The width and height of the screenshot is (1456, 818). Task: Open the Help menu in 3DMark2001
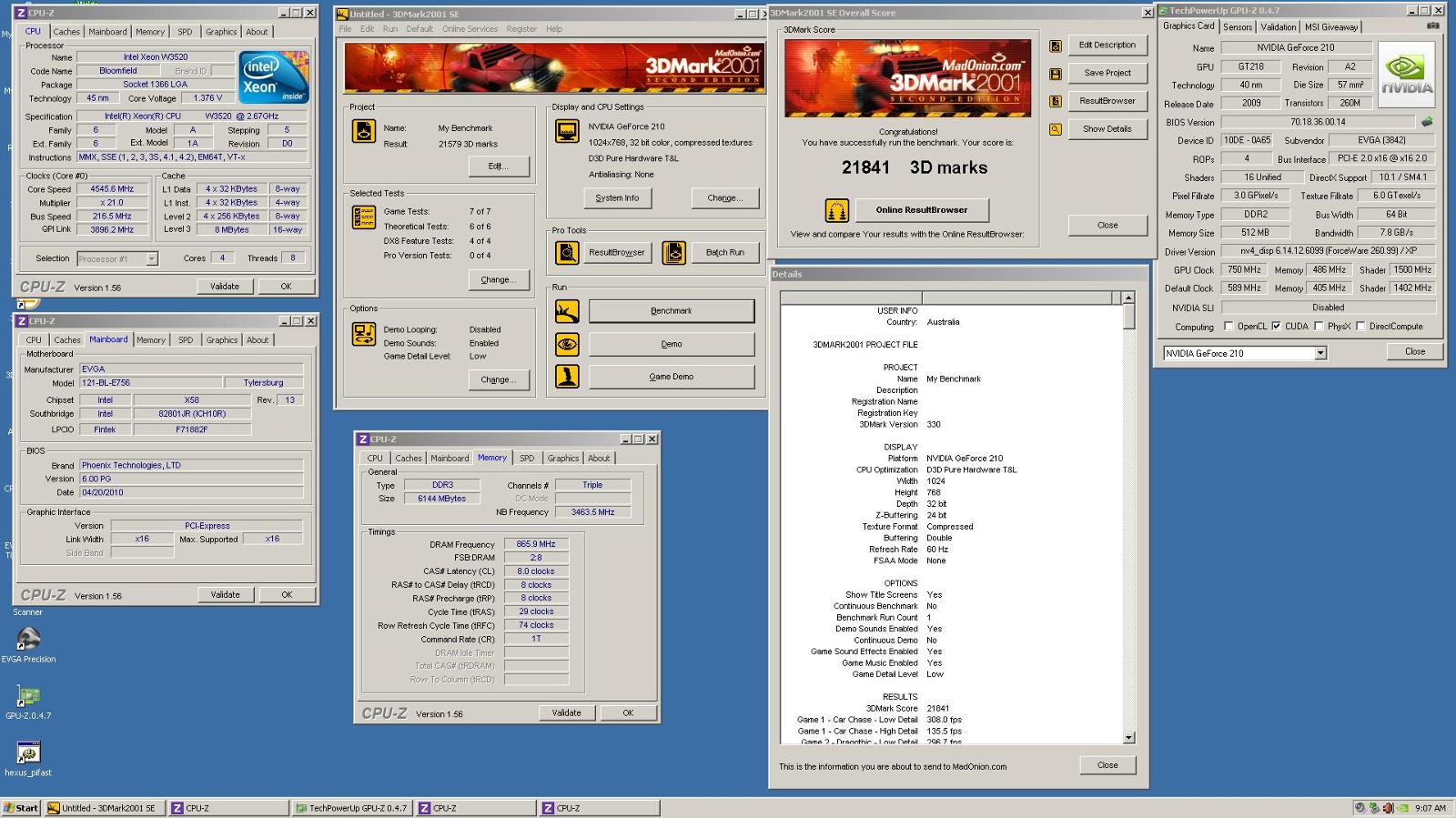[554, 29]
